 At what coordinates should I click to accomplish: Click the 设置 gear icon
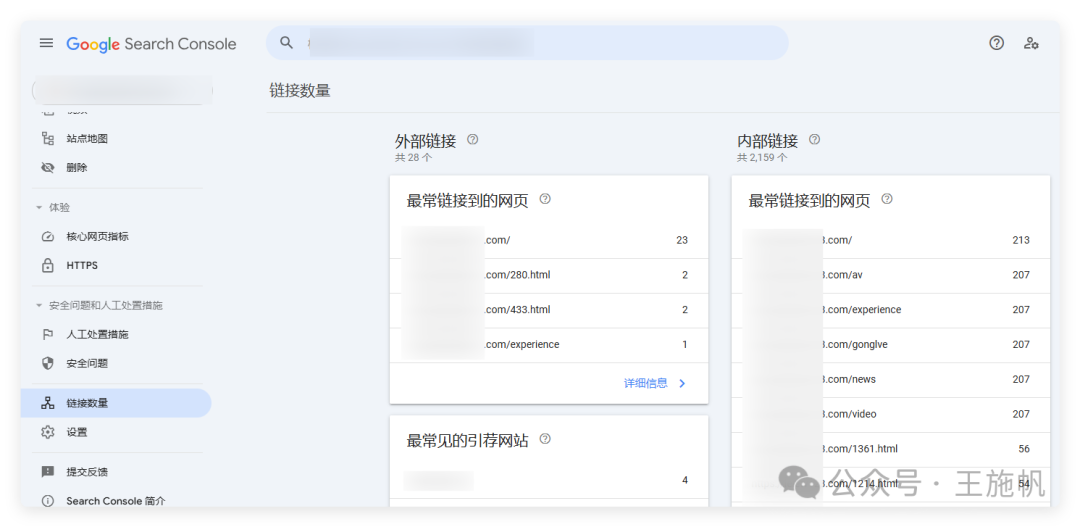click(x=48, y=432)
